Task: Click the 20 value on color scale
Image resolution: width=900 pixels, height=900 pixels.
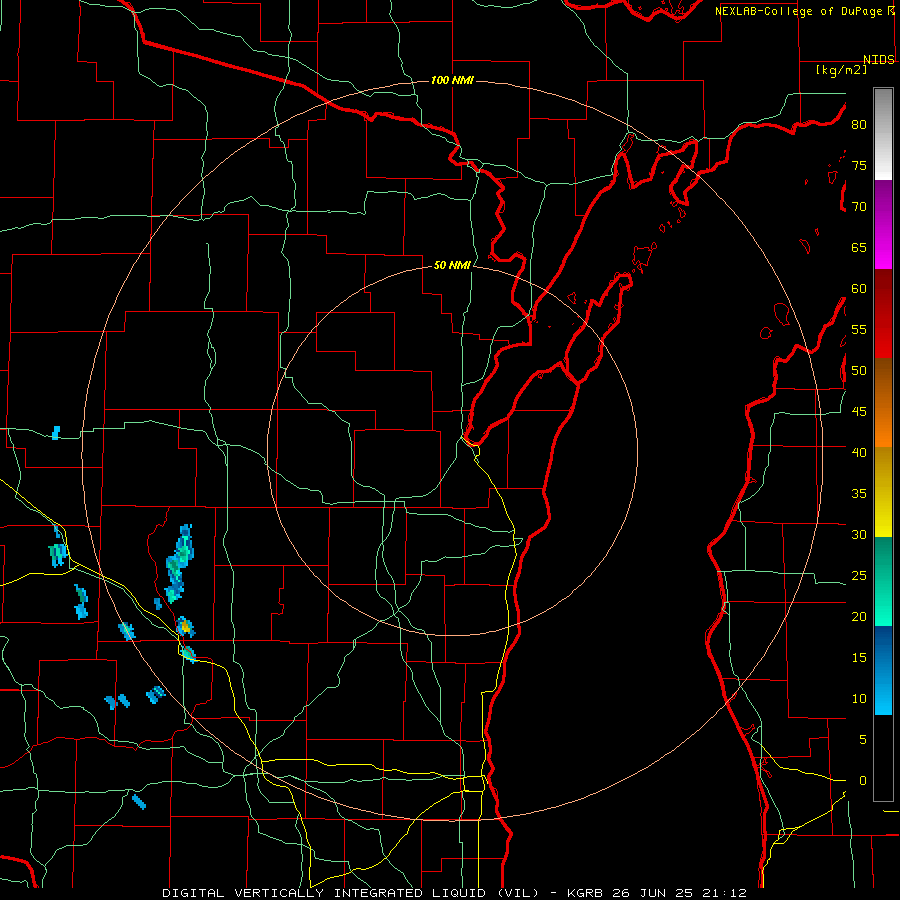Action: 859,616
